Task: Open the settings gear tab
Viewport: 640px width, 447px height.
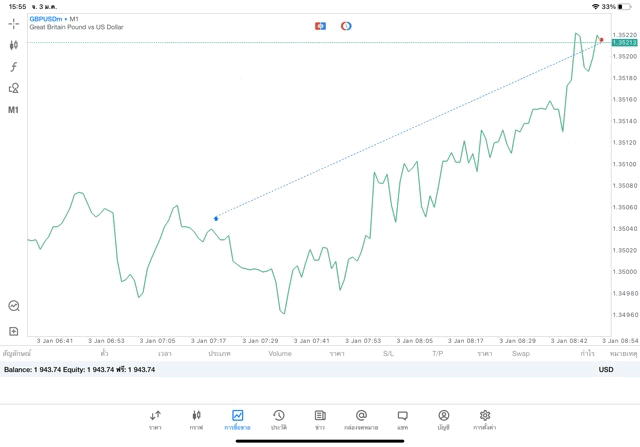Action: (x=485, y=418)
